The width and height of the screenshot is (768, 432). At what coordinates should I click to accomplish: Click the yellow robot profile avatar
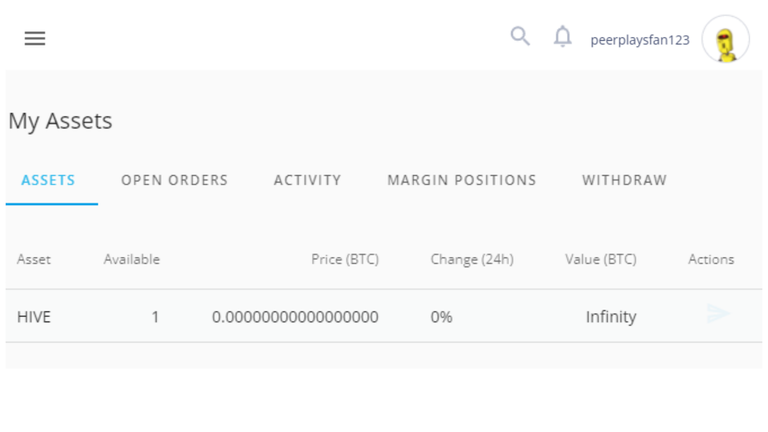[725, 39]
